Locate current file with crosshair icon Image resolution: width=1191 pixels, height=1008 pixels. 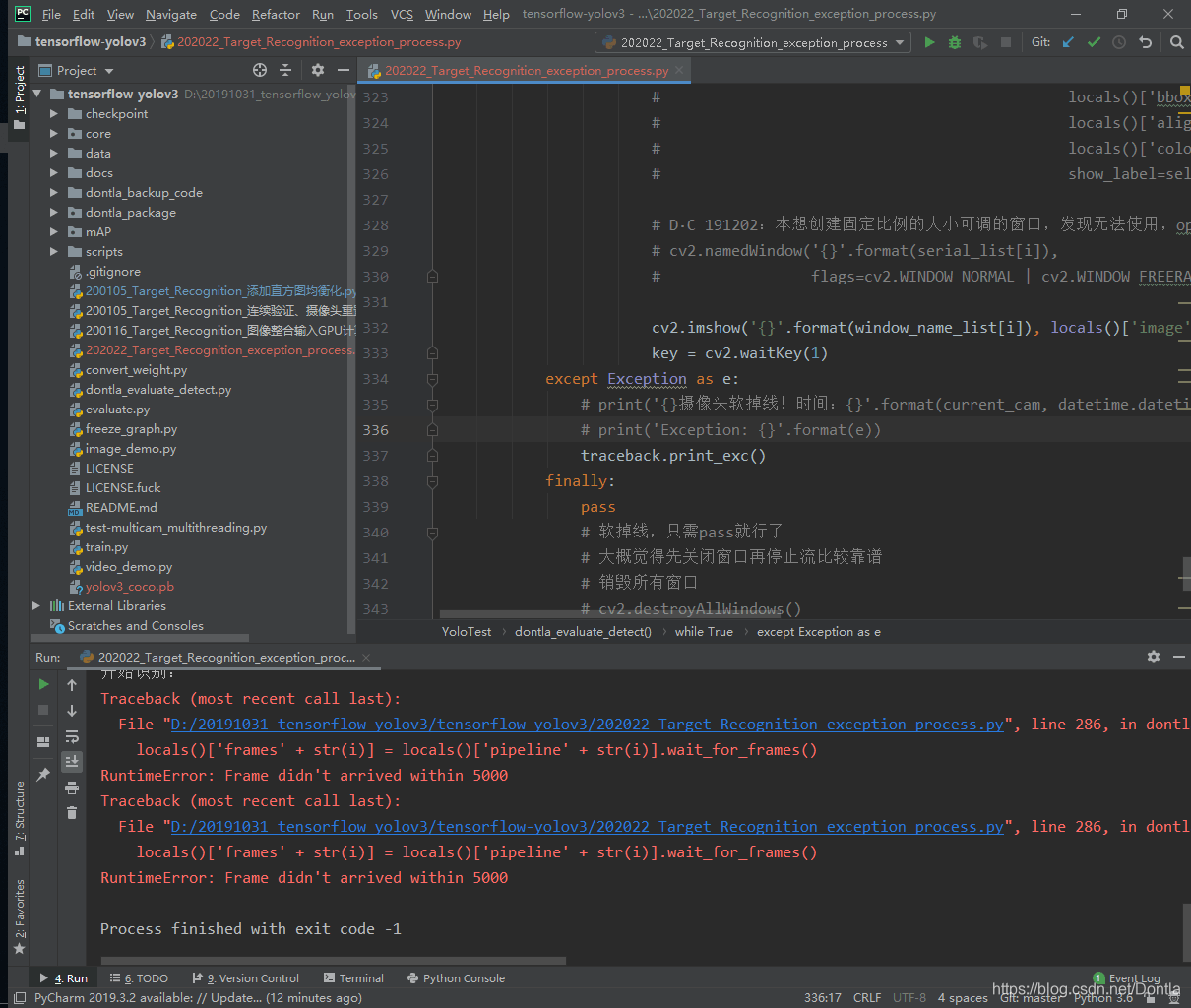pos(260,70)
